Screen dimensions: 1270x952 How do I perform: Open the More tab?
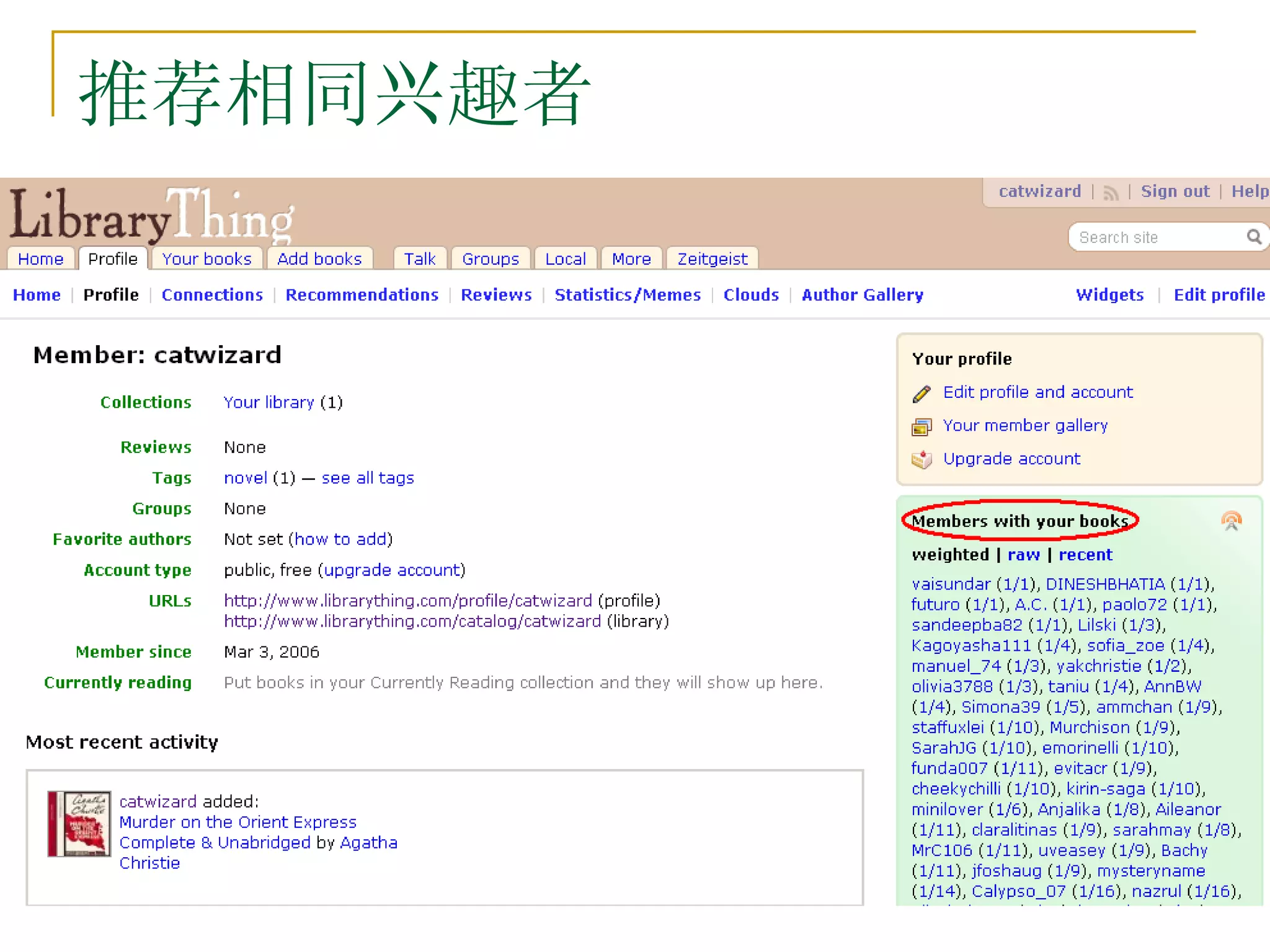(x=632, y=259)
